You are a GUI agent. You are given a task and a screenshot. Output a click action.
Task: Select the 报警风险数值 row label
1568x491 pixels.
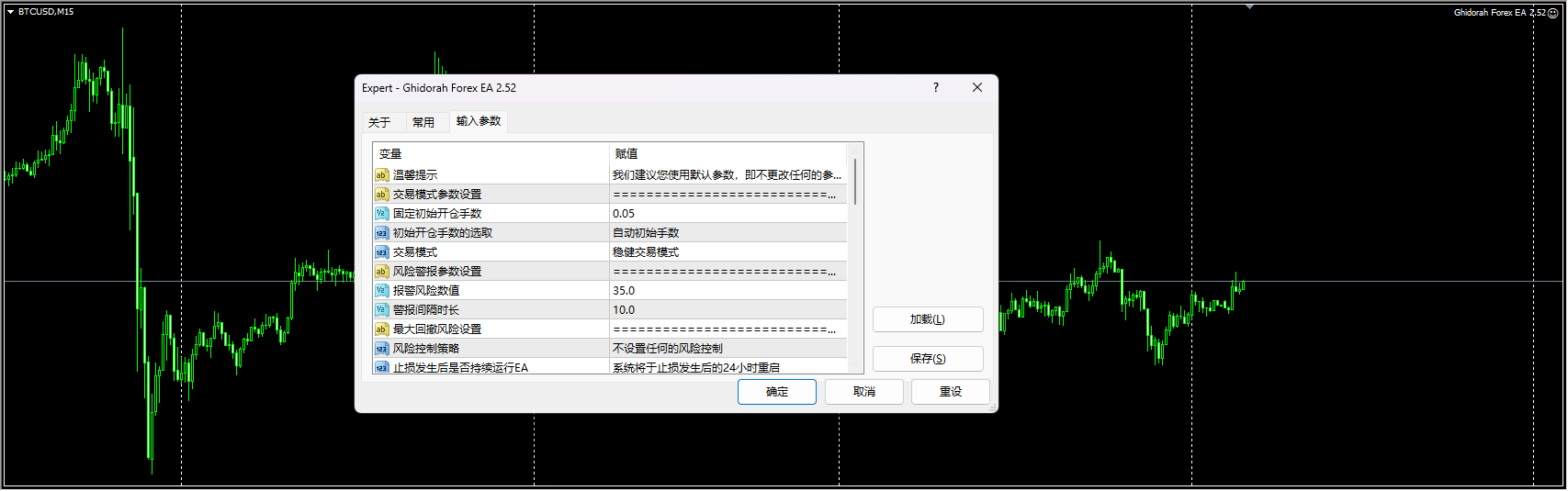tap(426, 291)
